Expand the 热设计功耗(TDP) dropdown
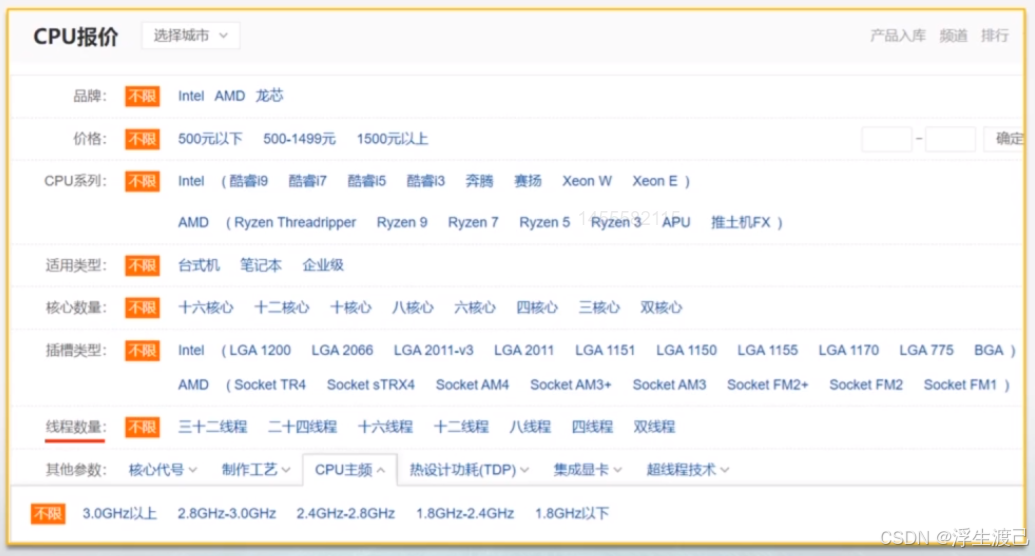 click(x=469, y=469)
